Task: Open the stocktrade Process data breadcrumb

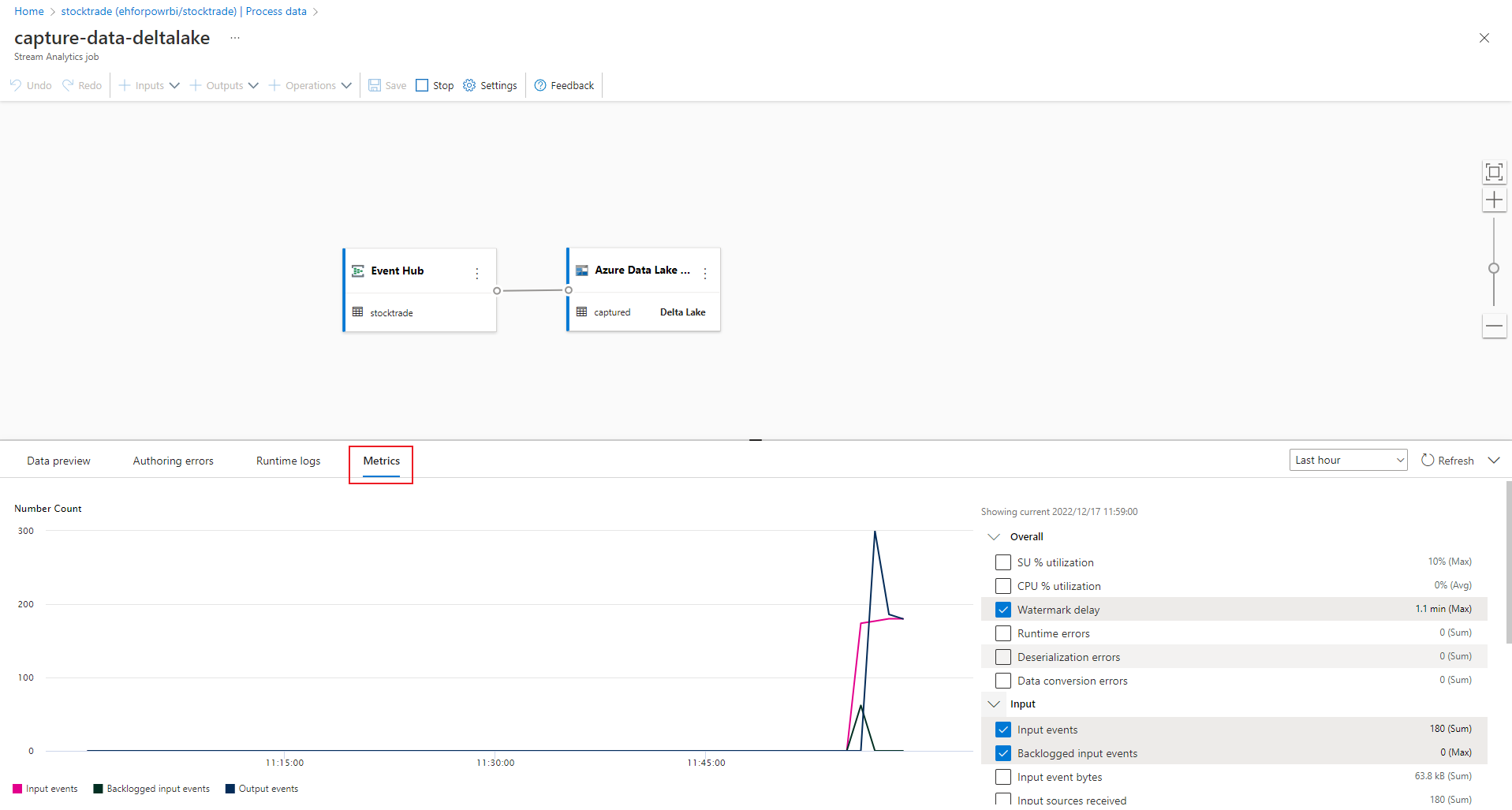Action: point(184,11)
